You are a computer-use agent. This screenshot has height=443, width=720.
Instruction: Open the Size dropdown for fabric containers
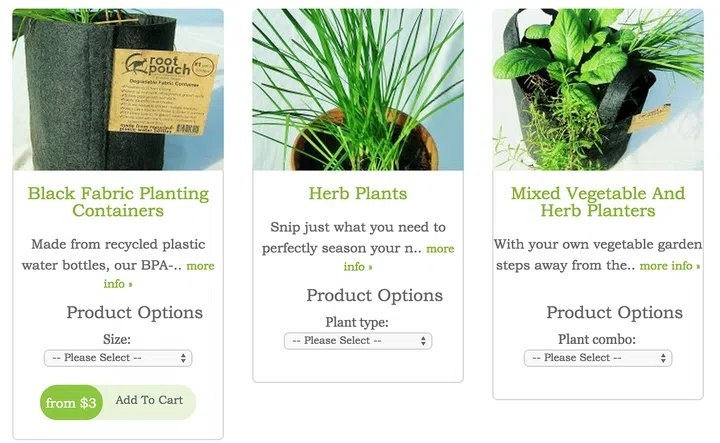pos(118,358)
